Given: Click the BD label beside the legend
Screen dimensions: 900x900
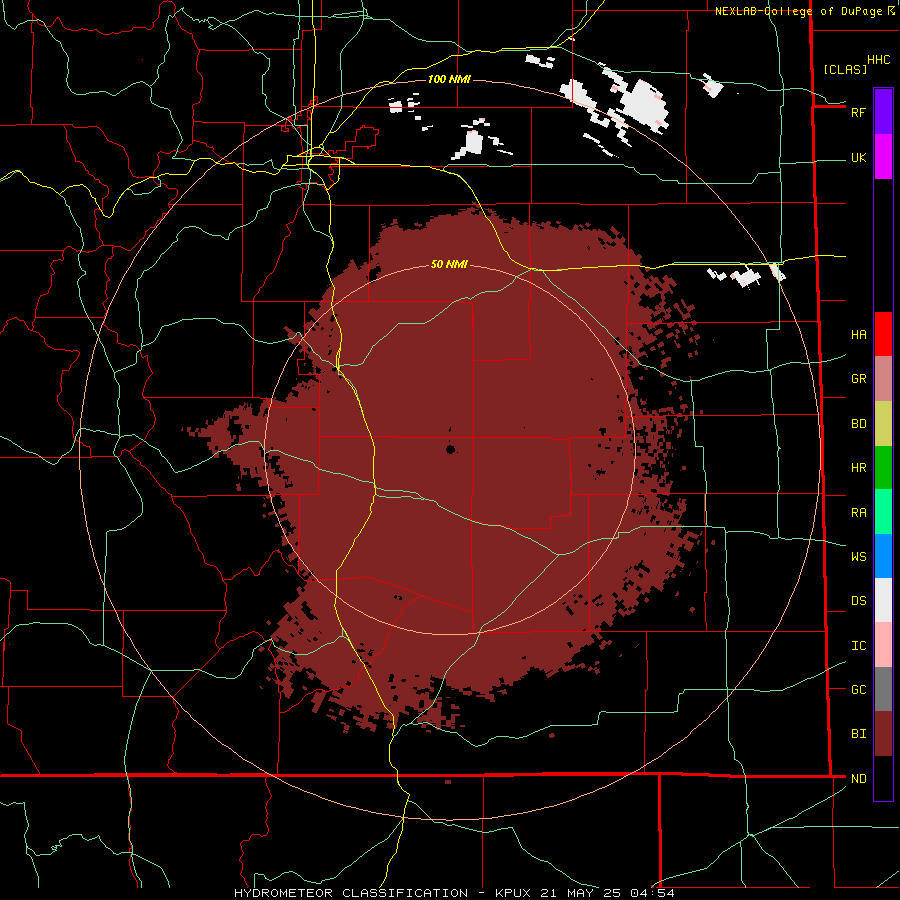Looking at the screenshot, I should point(859,424).
